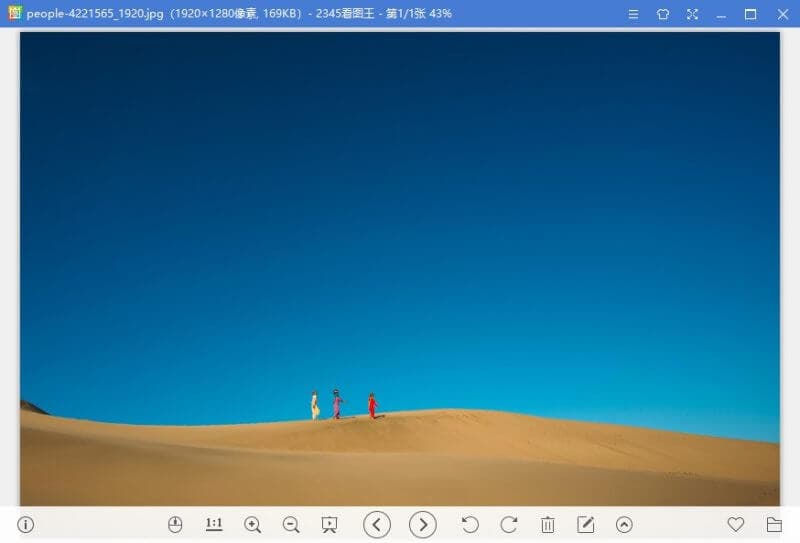Viewport: 800px width, 543px height.
Task: Close the image viewer window
Action: tap(783, 14)
